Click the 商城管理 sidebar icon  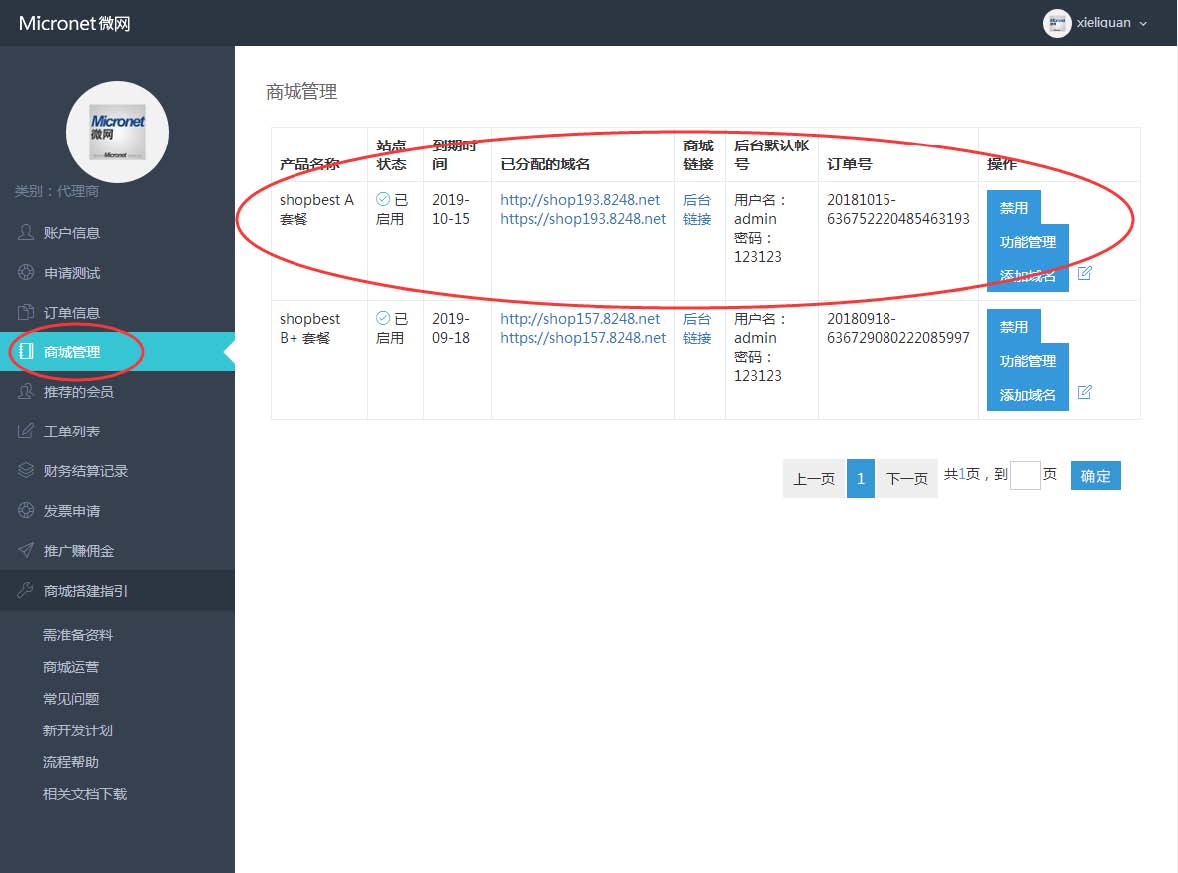[26, 351]
